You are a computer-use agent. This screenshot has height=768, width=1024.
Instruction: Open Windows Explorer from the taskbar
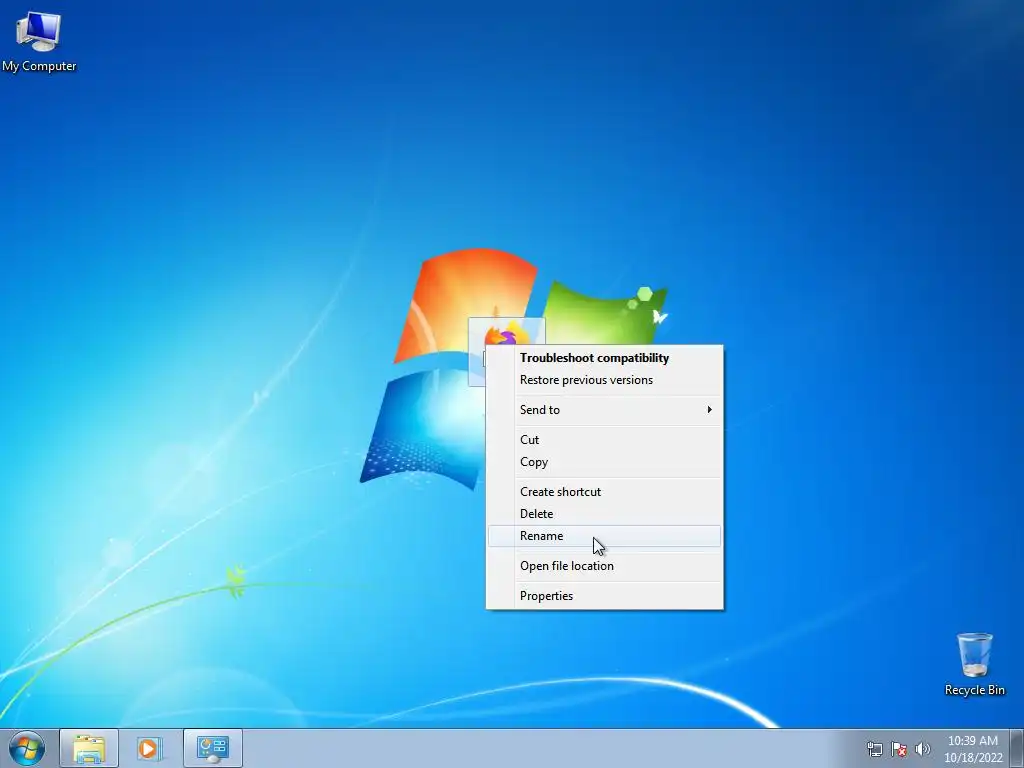[x=89, y=748]
